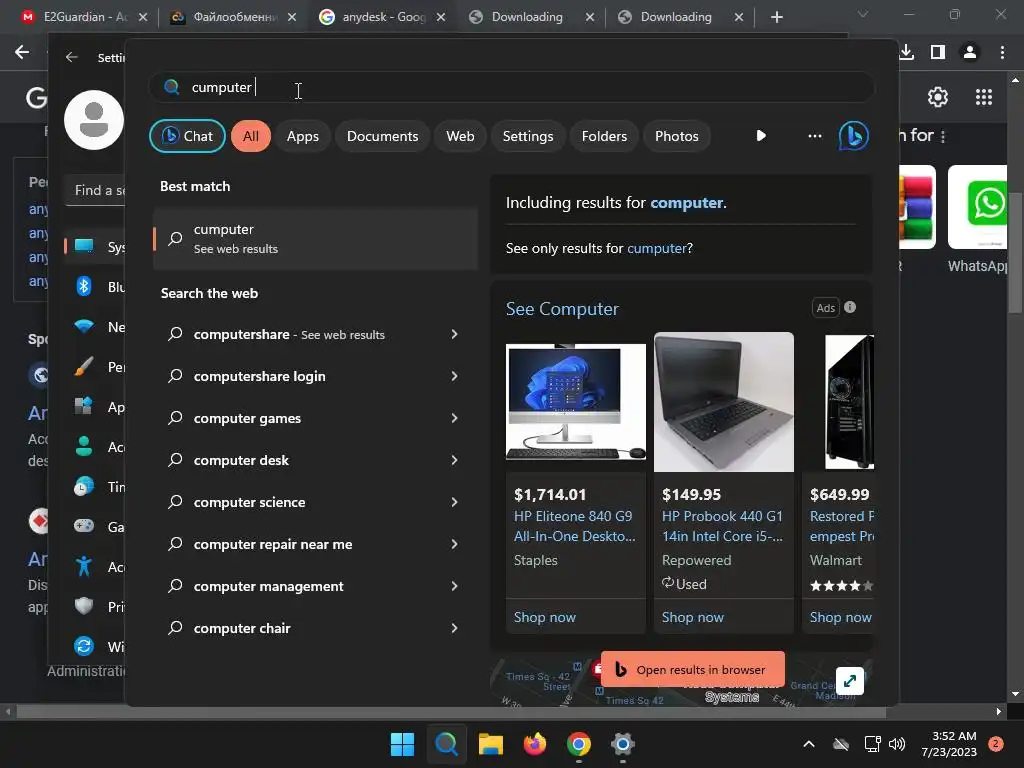Select the computer chair search suggestion
The width and height of the screenshot is (1024, 768).
point(242,628)
